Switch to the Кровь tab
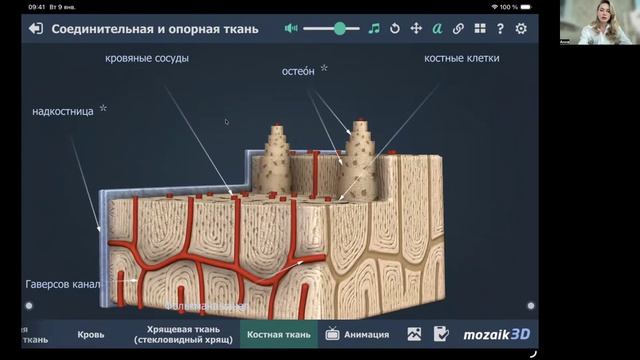640x360 pixels. [91, 334]
